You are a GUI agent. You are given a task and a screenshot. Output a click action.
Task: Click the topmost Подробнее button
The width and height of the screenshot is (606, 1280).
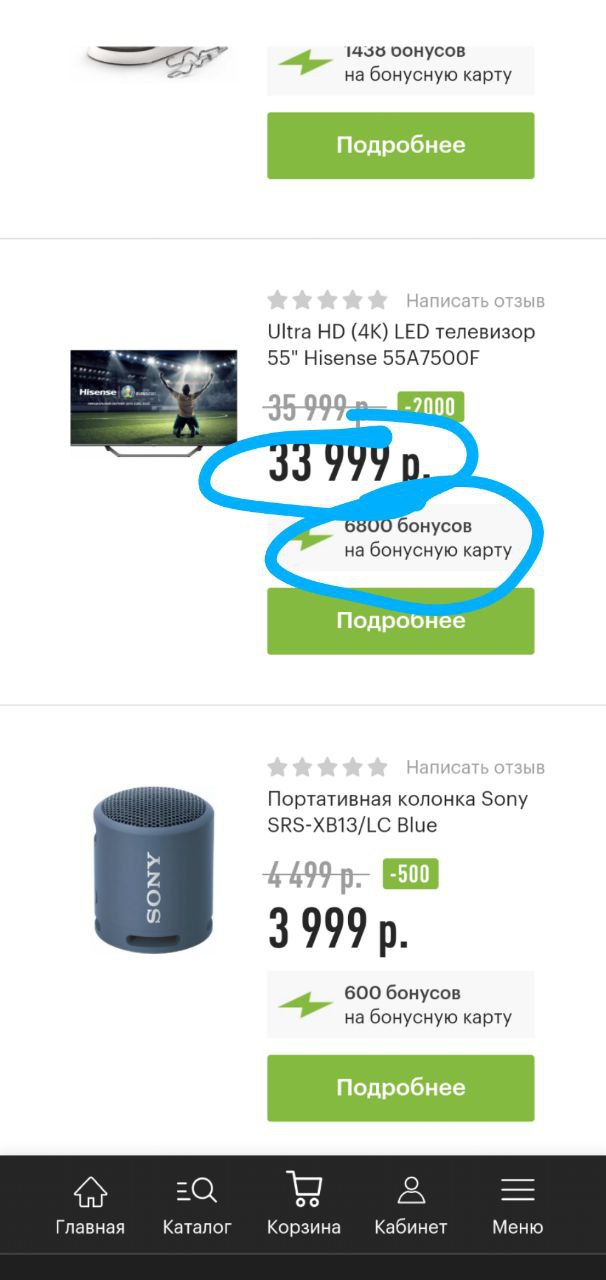pyautogui.click(x=401, y=146)
